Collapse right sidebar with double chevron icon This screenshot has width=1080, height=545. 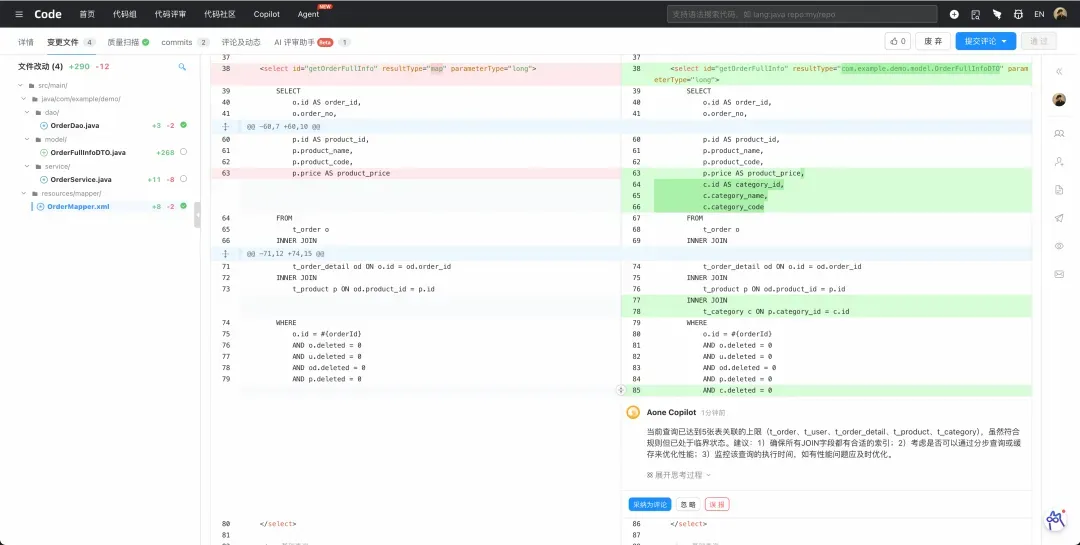pyautogui.click(x=1059, y=72)
